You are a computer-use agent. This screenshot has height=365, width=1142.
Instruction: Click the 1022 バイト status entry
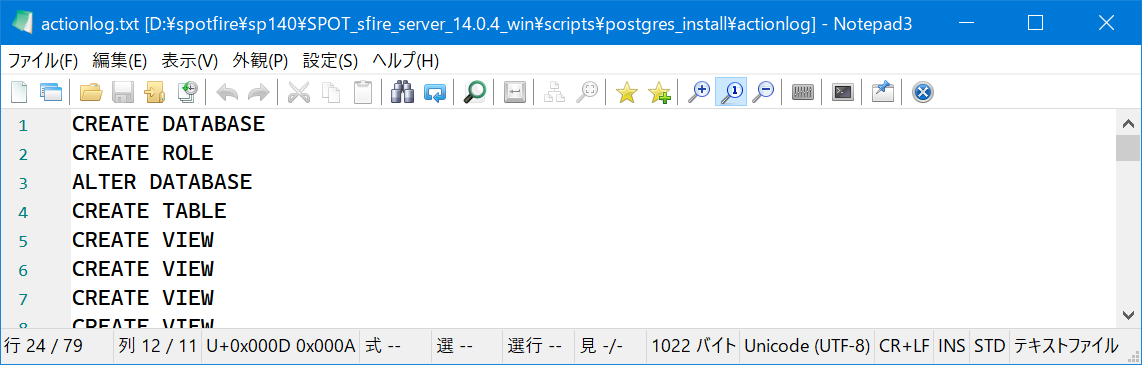tap(693, 345)
